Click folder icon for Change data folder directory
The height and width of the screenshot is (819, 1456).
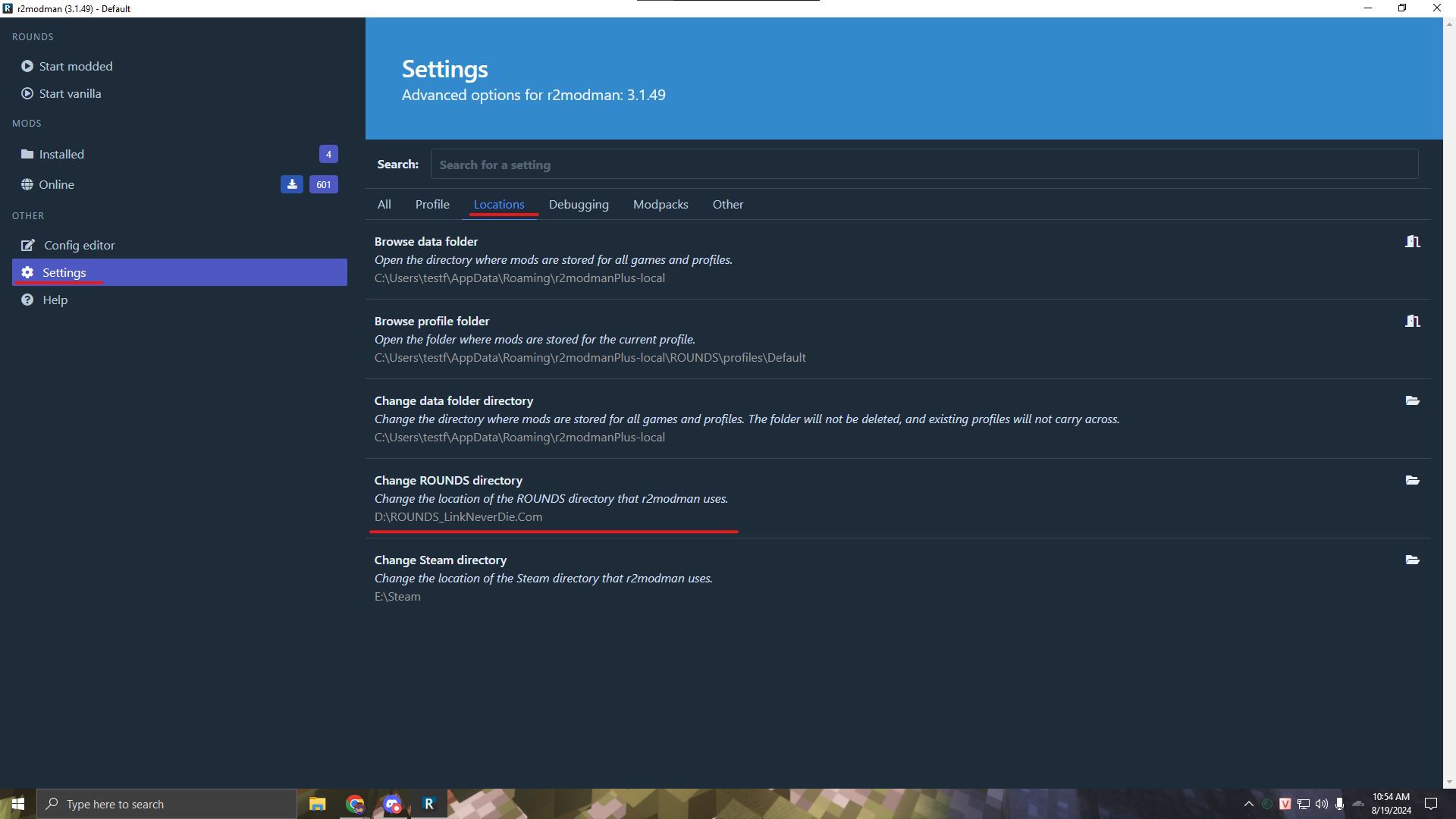pyautogui.click(x=1412, y=401)
